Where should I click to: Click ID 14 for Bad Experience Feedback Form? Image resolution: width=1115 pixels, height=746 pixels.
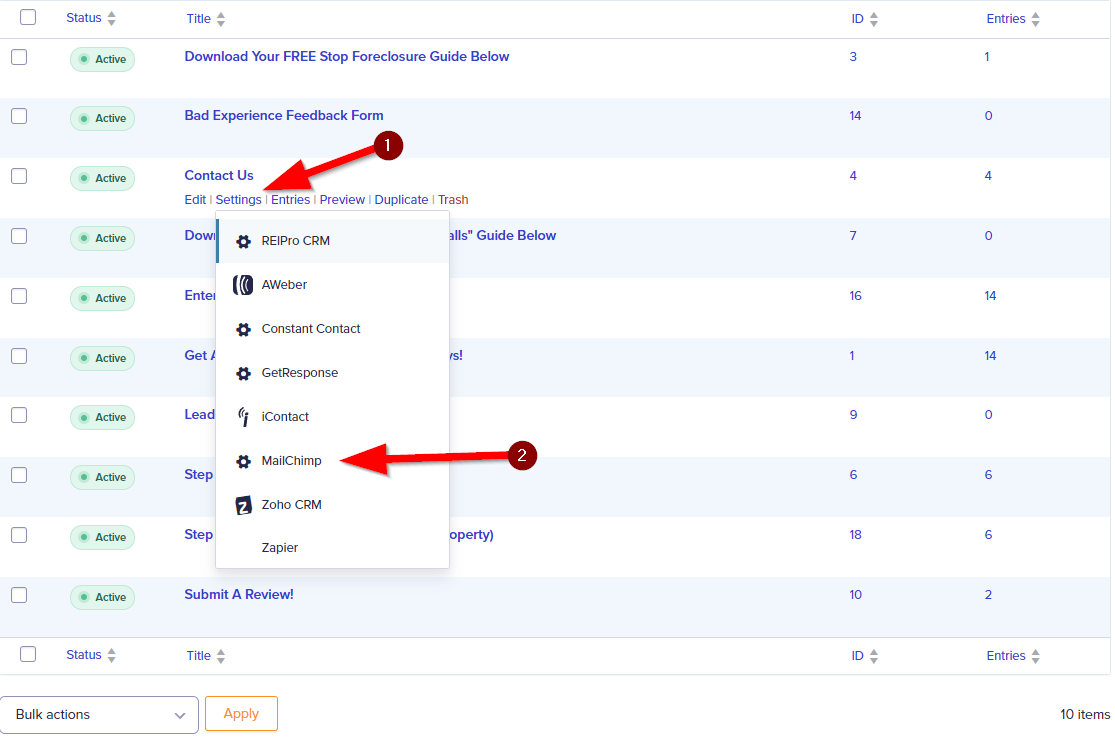855,116
